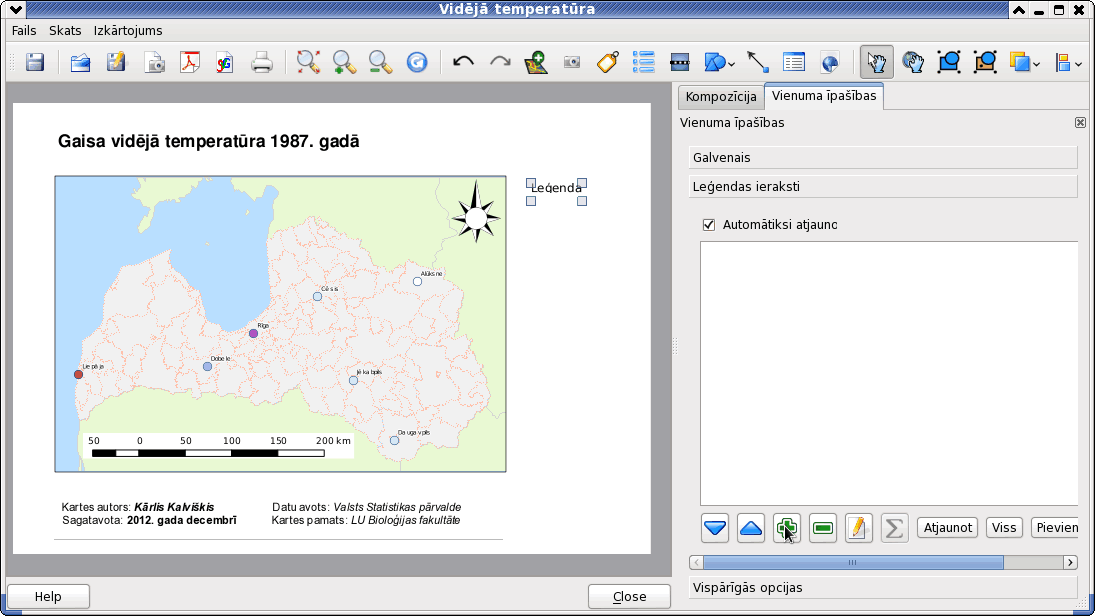Click the horizontal scrollbar thumb in properties panel

pyautogui.click(x=853, y=562)
